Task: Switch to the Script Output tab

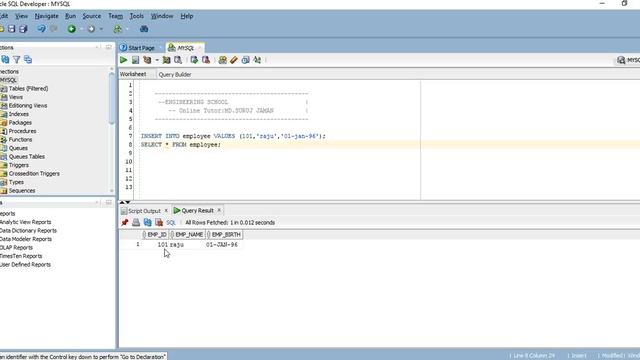Action: [144, 211]
